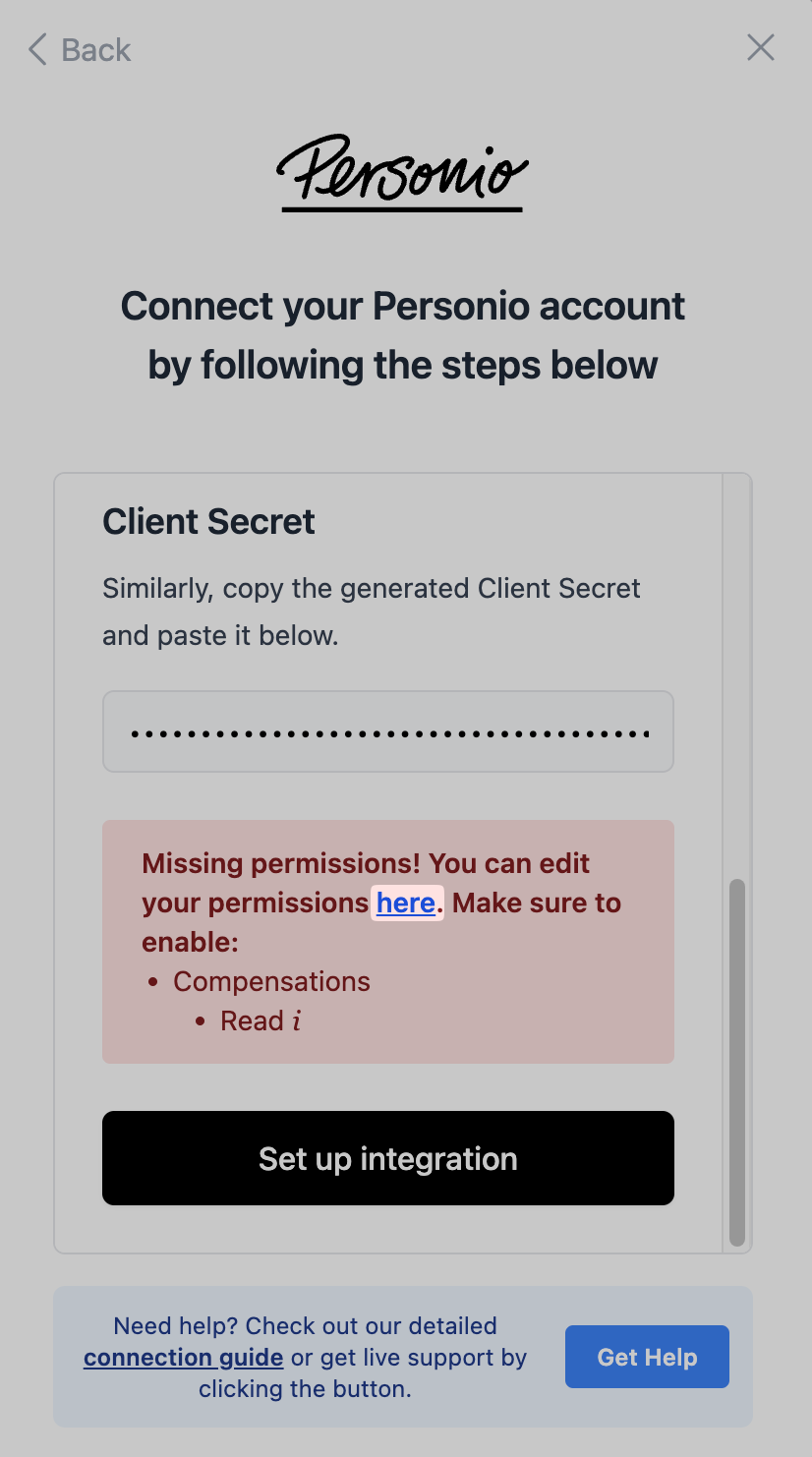The height and width of the screenshot is (1457, 812).
Task: Click the 'Need help?' banner text
Action: pyautogui.click(x=306, y=1357)
